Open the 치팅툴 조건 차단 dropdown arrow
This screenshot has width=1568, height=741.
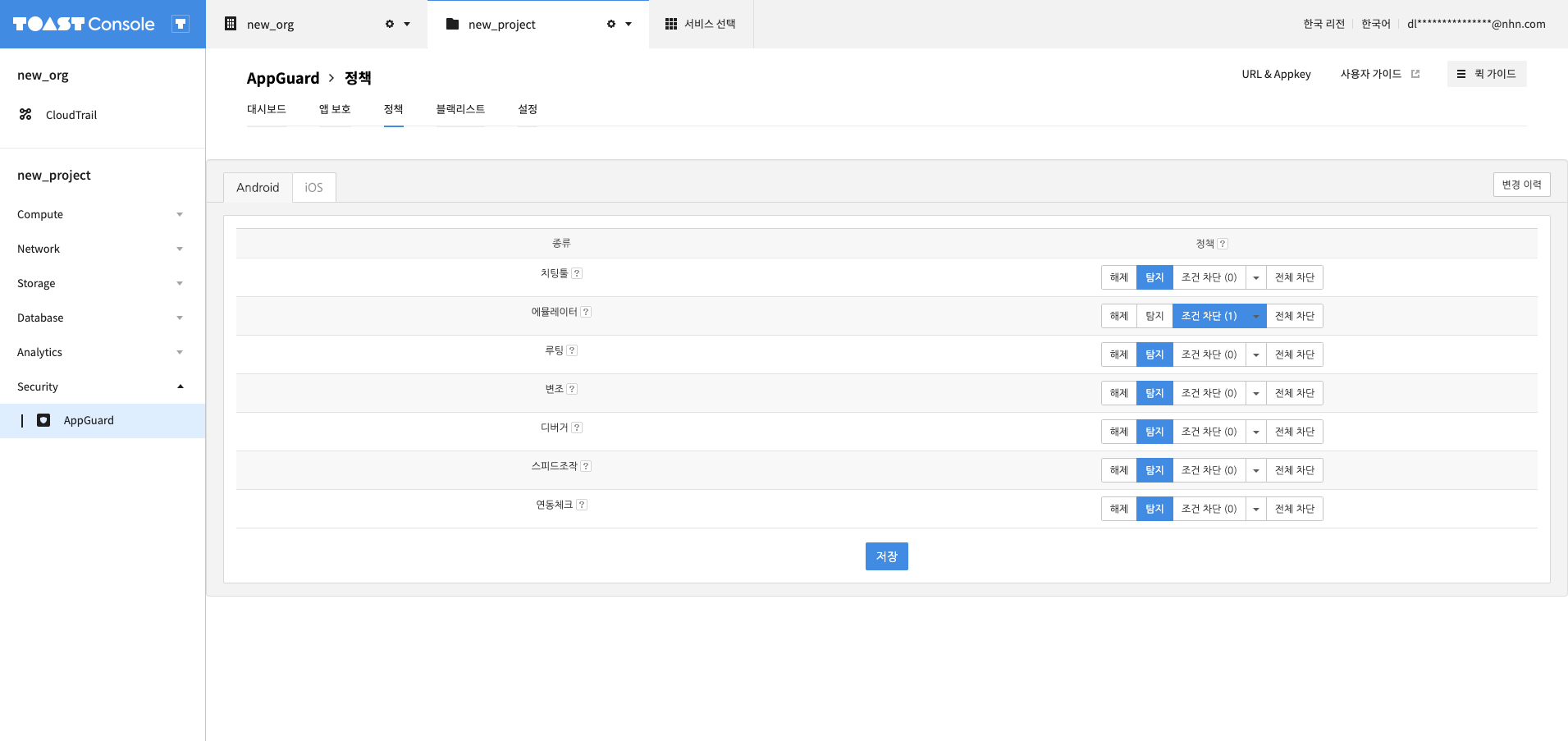1256,277
